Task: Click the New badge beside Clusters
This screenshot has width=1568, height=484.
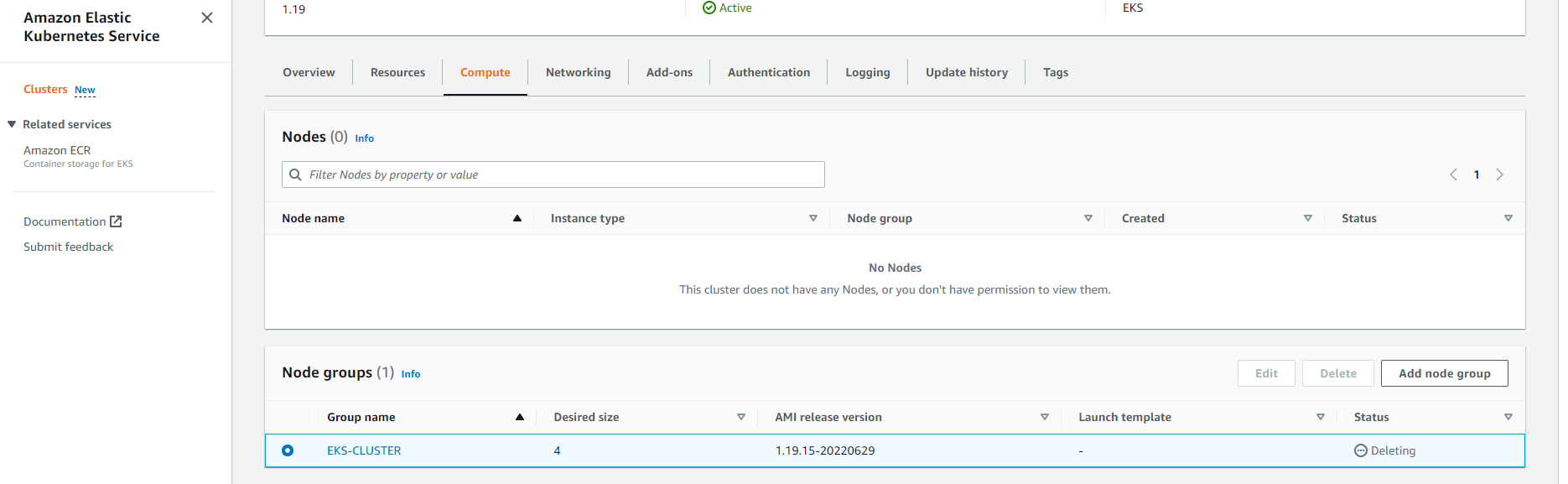Action: point(85,90)
